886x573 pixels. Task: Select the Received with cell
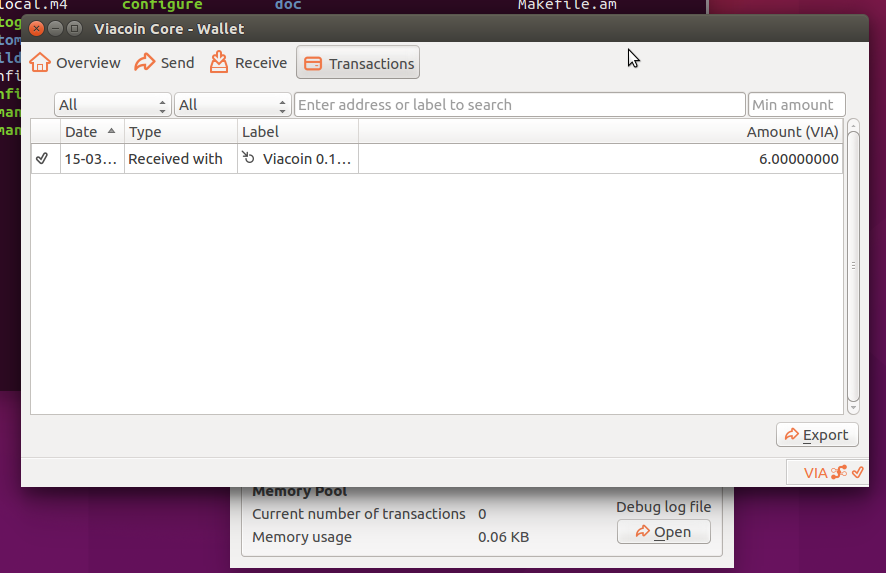(x=181, y=159)
